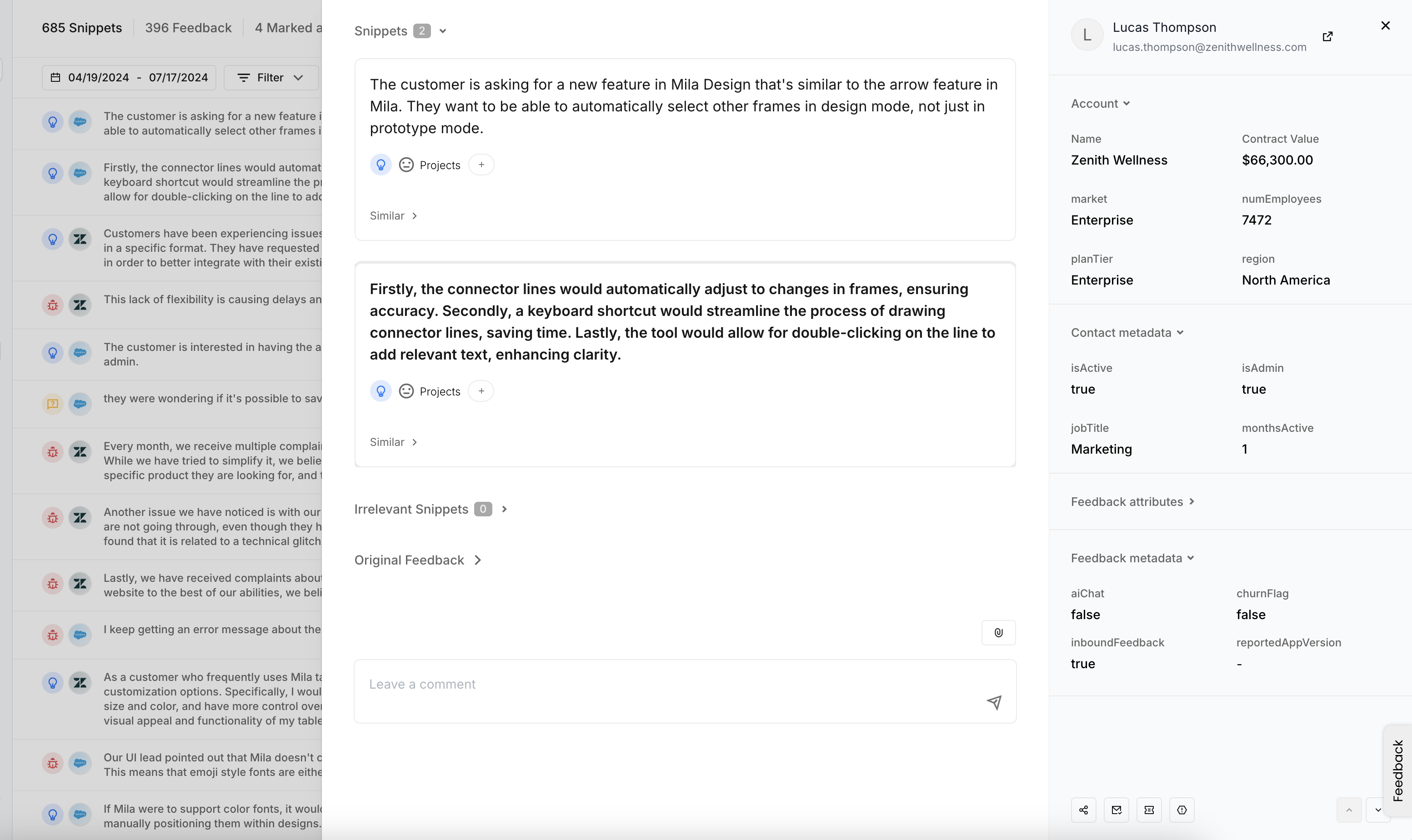
Task: Add a tag with plus button on the first snippet
Action: (x=481, y=165)
